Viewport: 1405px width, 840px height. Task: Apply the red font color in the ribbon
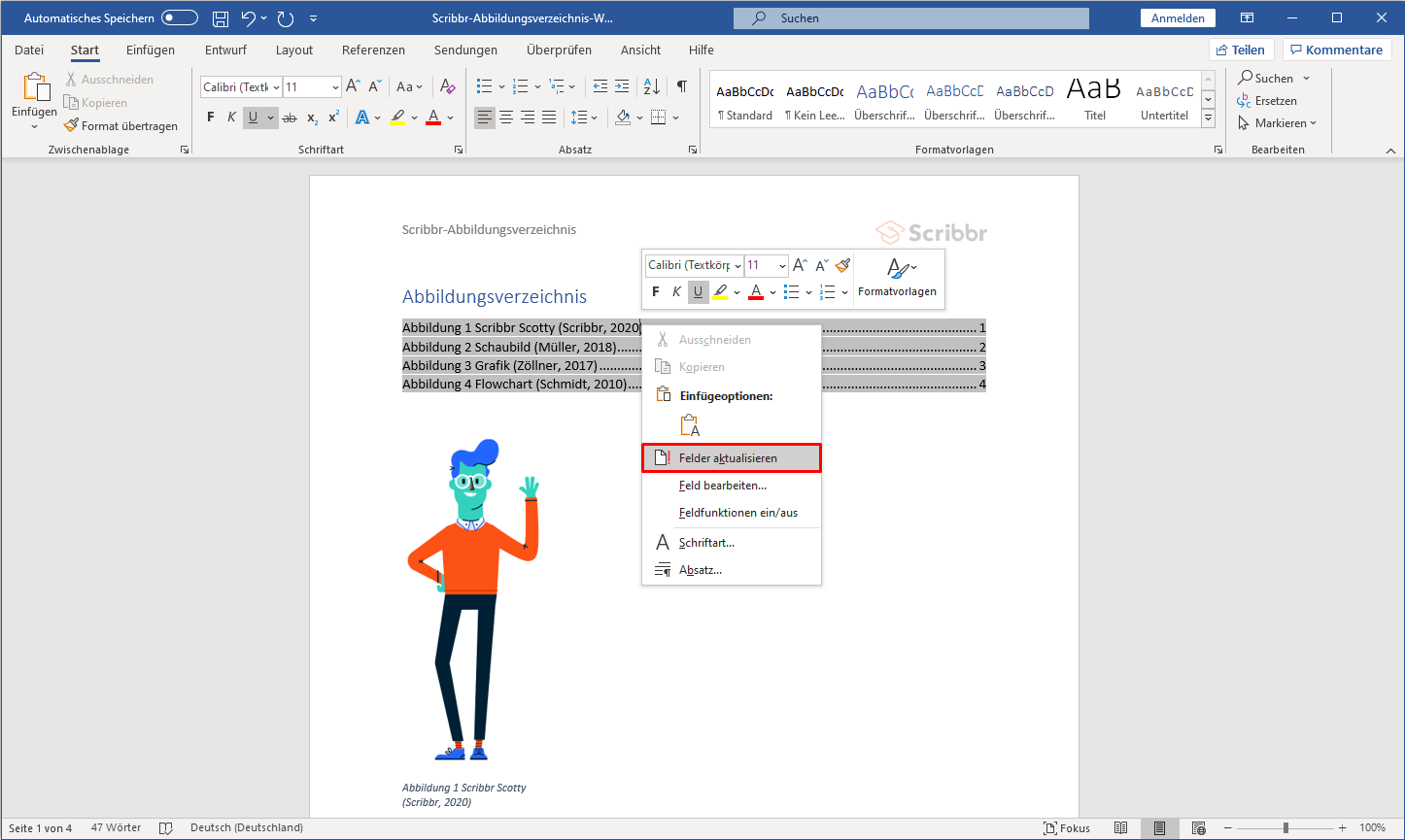point(432,118)
